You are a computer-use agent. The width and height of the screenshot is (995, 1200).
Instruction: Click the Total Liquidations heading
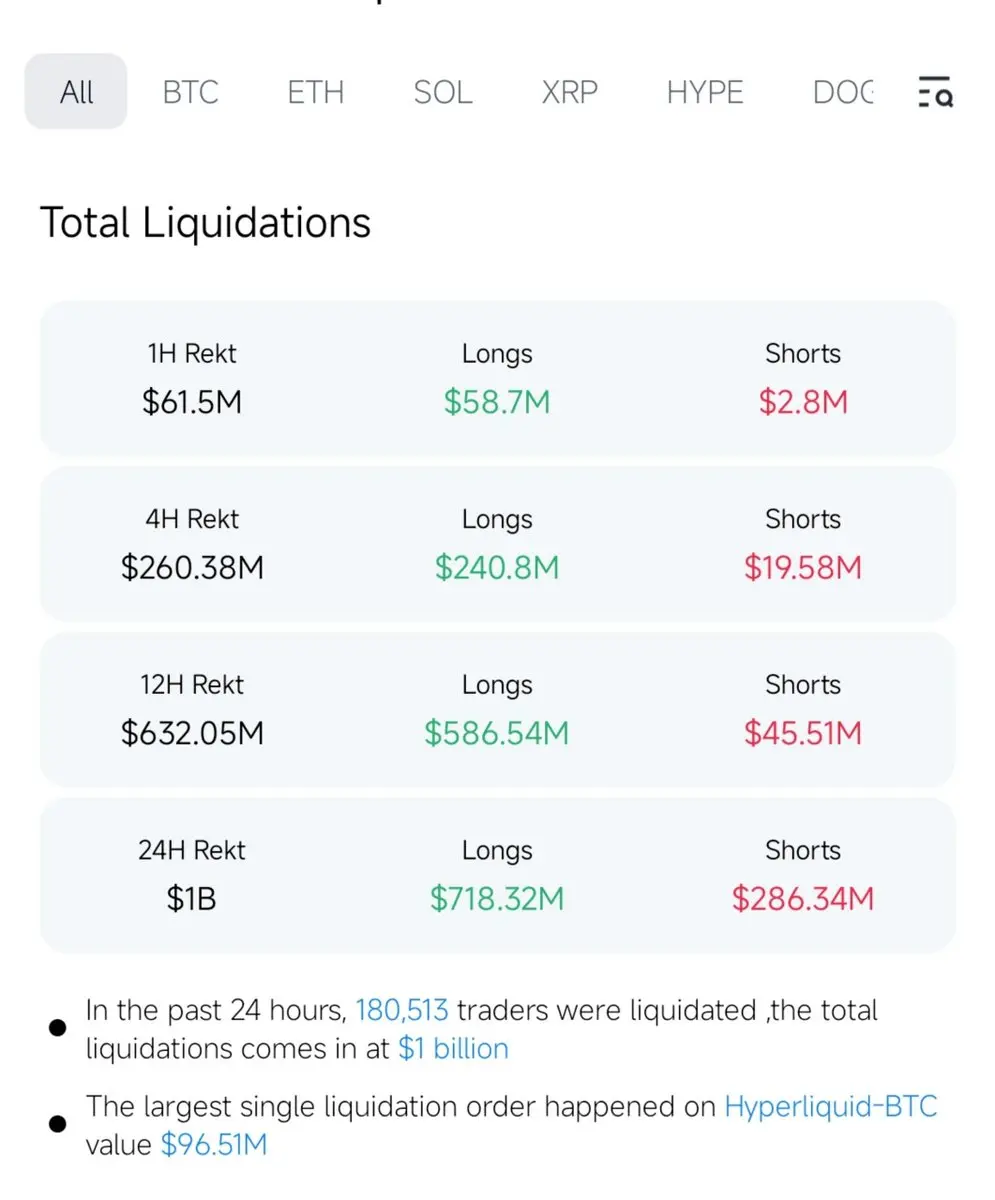(x=205, y=222)
